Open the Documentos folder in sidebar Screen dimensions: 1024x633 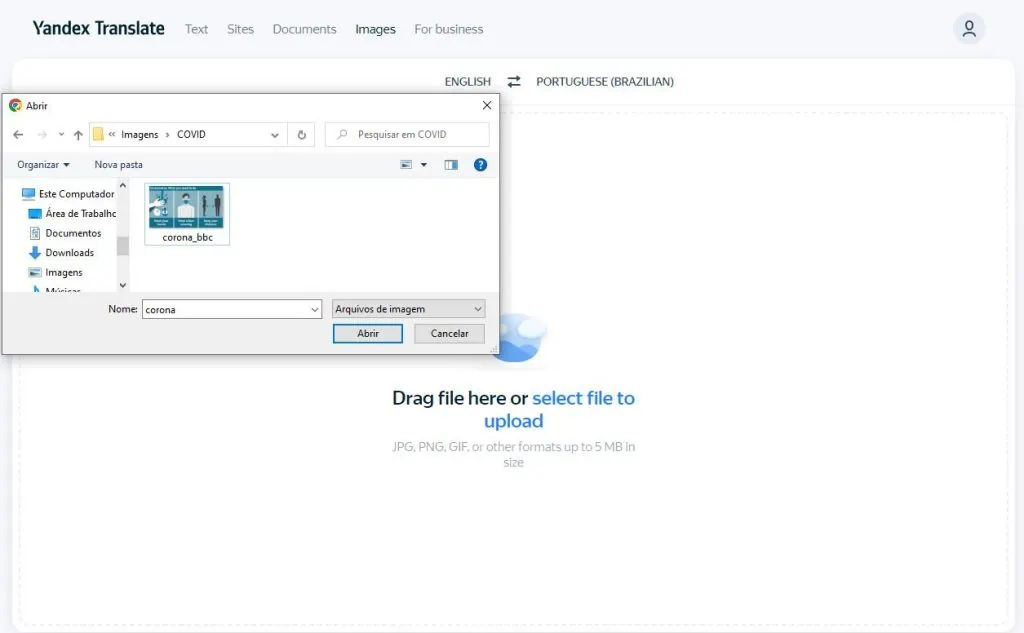(72, 233)
